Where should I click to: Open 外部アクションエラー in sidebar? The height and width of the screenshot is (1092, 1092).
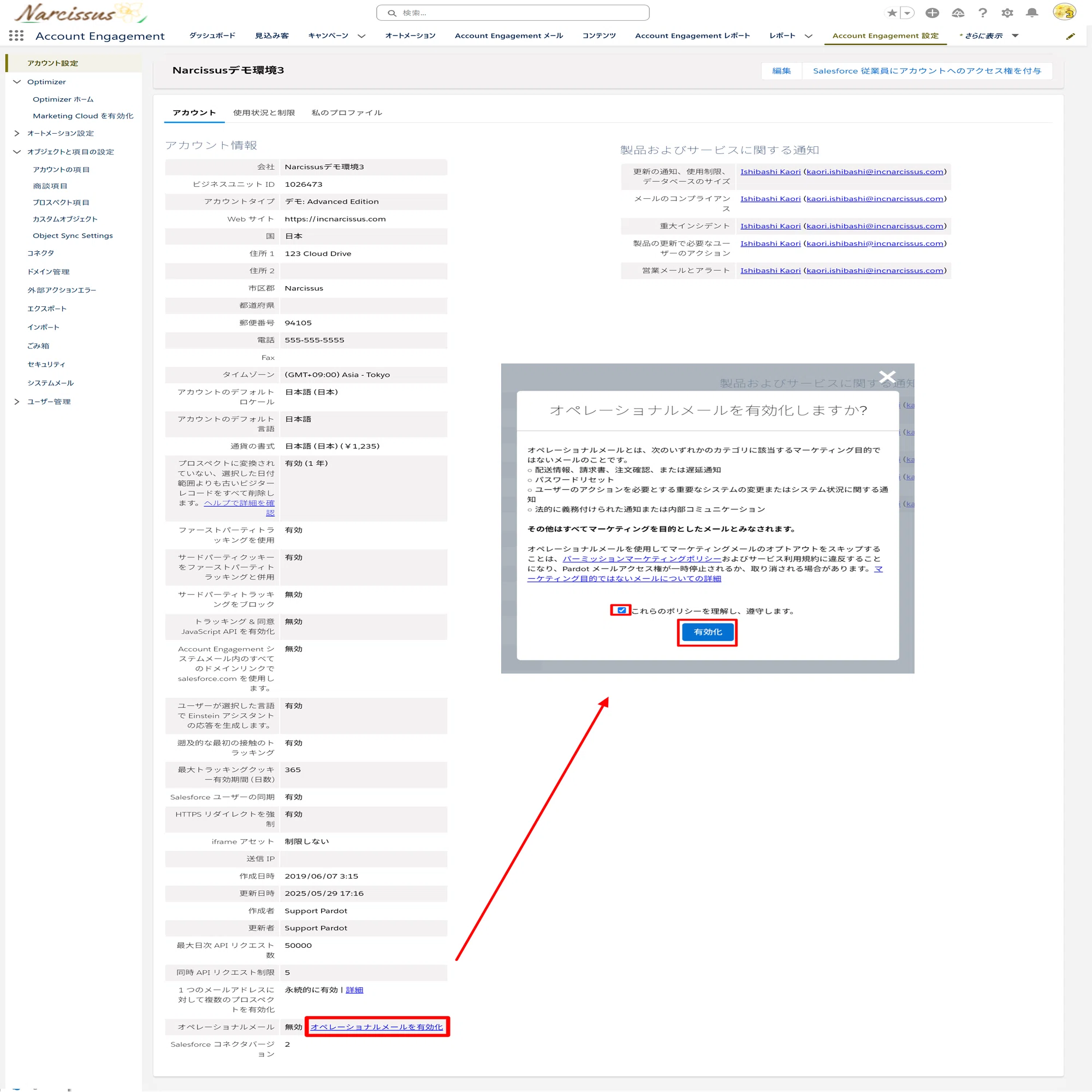pos(62,290)
